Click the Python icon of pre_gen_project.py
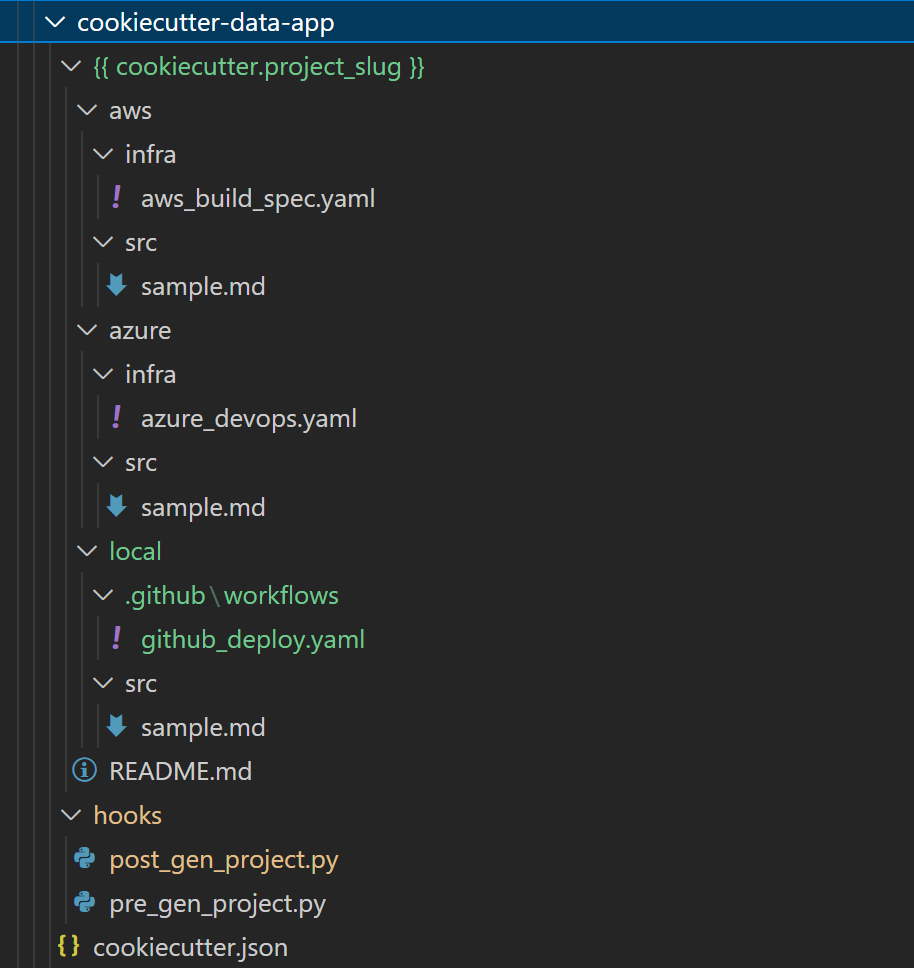This screenshot has height=968, width=914. click(x=85, y=903)
